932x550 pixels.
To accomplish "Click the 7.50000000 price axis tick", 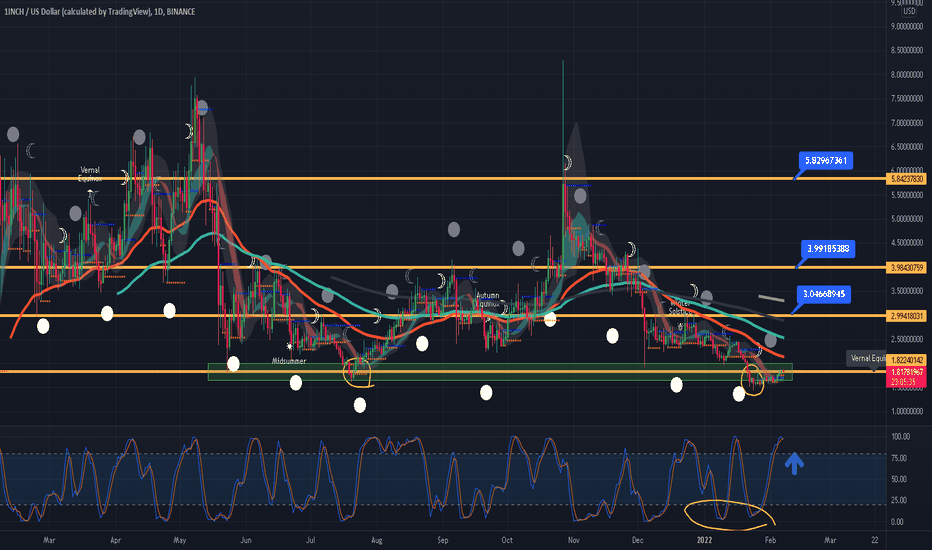I will (907, 99).
